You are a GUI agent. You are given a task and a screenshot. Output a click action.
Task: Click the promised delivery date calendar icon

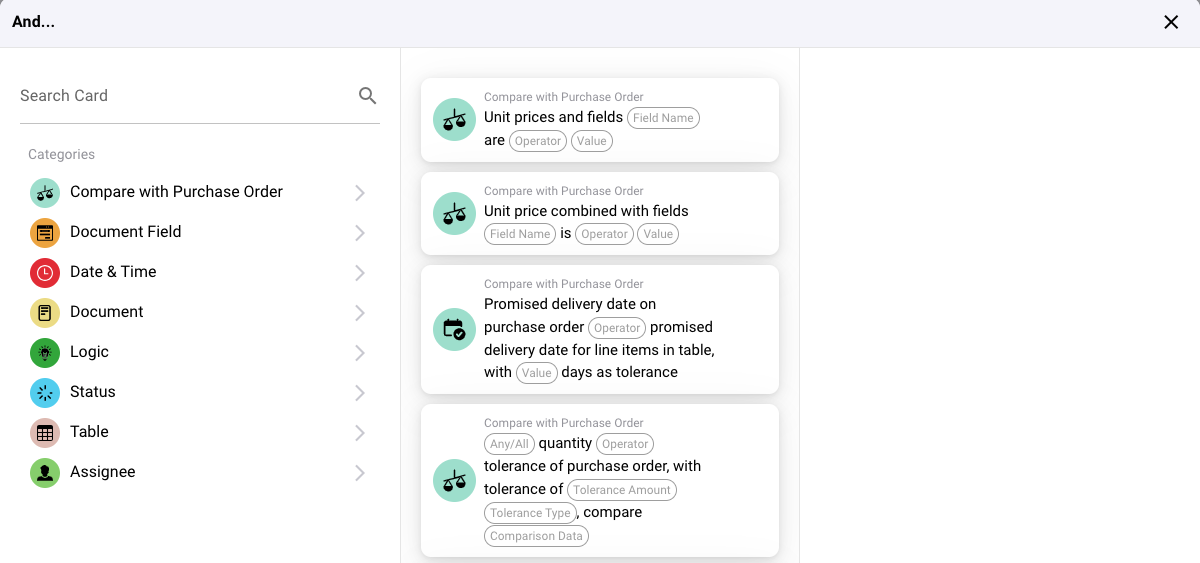[x=454, y=330]
